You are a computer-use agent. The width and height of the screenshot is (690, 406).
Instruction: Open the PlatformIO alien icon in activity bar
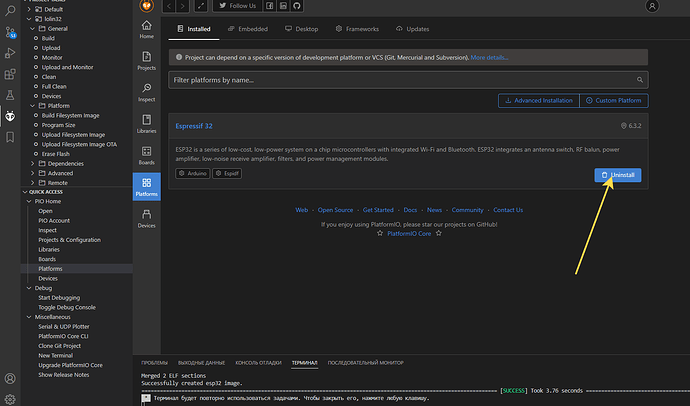10,116
